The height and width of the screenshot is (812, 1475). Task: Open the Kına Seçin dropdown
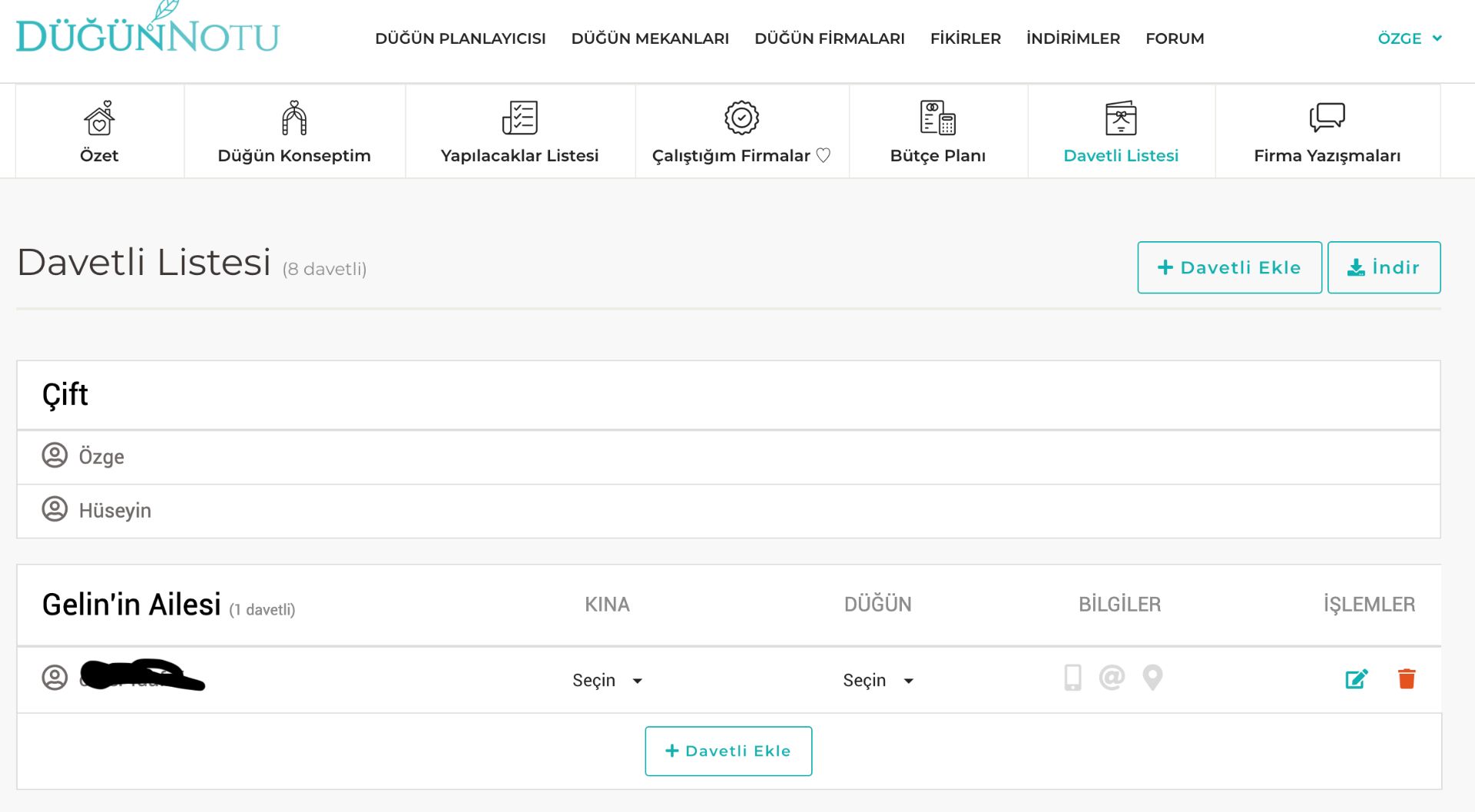607,681
